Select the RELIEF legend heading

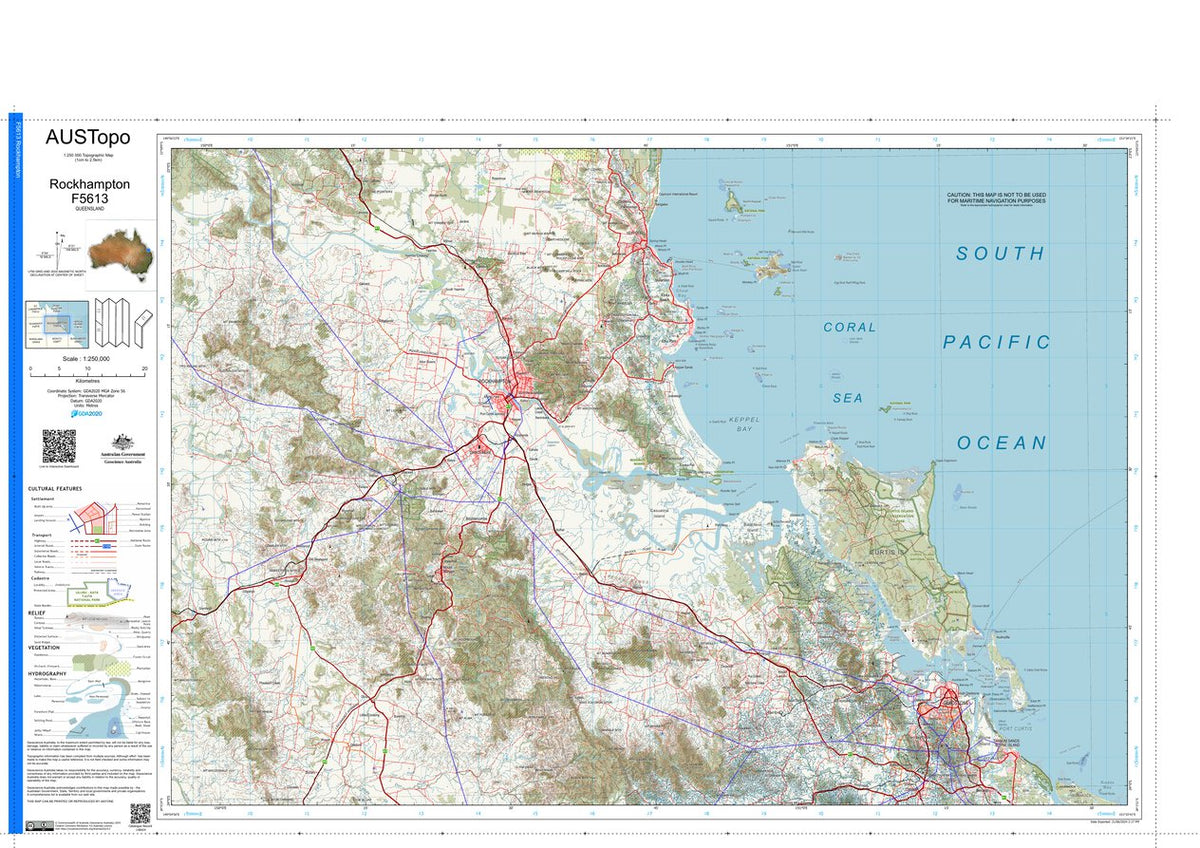click(37, 612)
